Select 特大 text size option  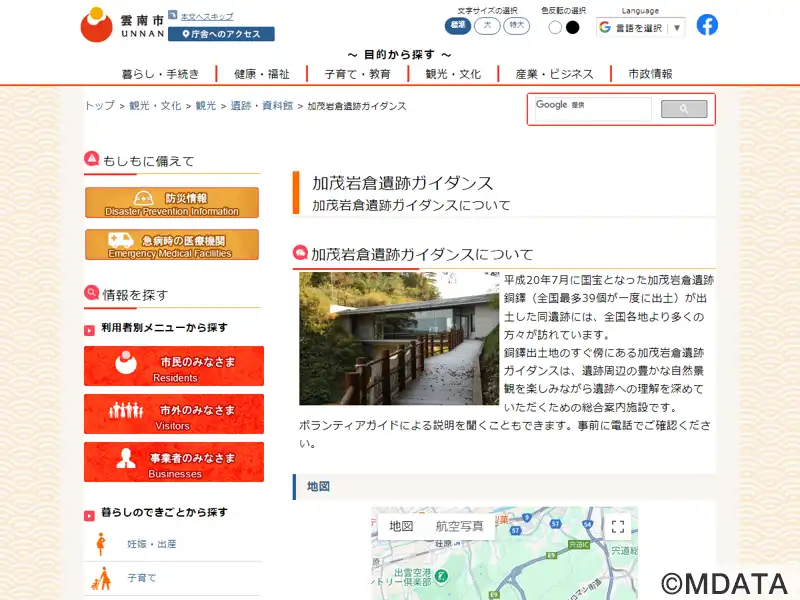click(516, 26)
